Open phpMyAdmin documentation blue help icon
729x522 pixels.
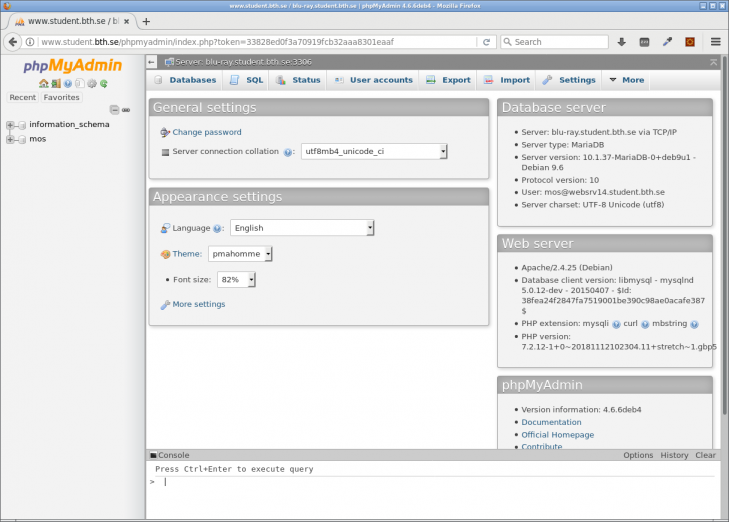68,84
